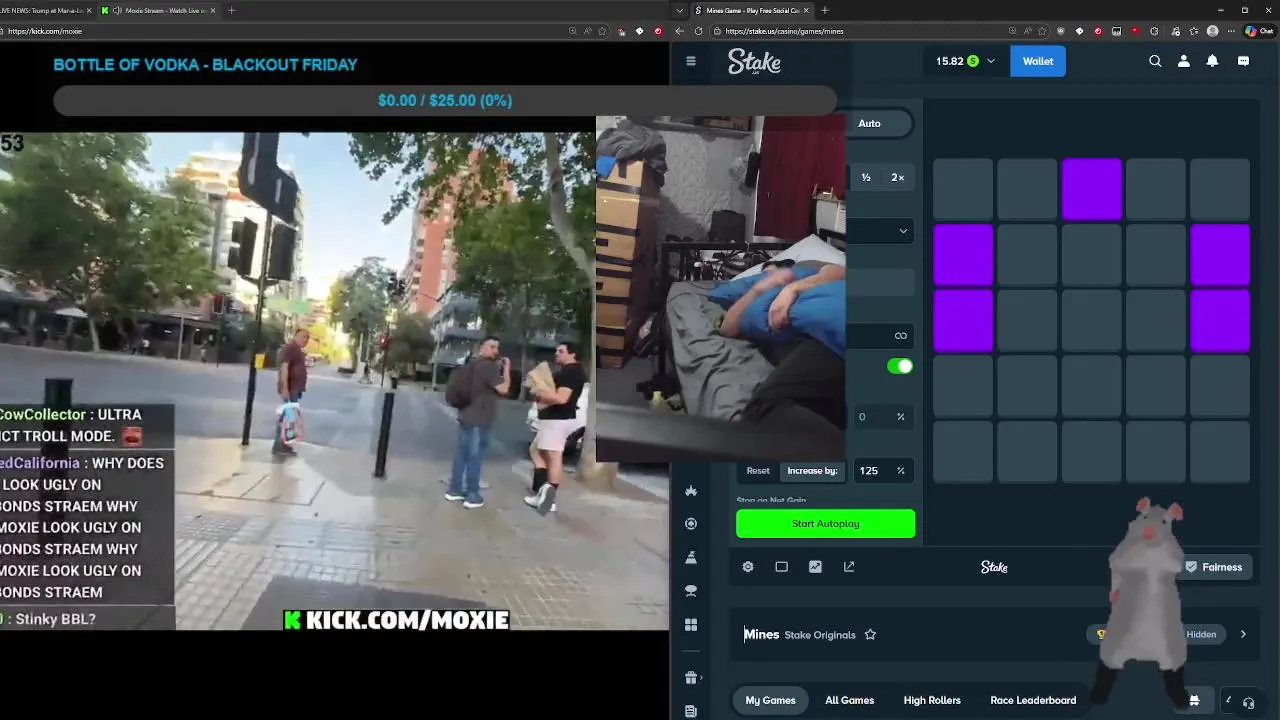
Task: Click Start Autoplay
Action: (x=825, y=524)
